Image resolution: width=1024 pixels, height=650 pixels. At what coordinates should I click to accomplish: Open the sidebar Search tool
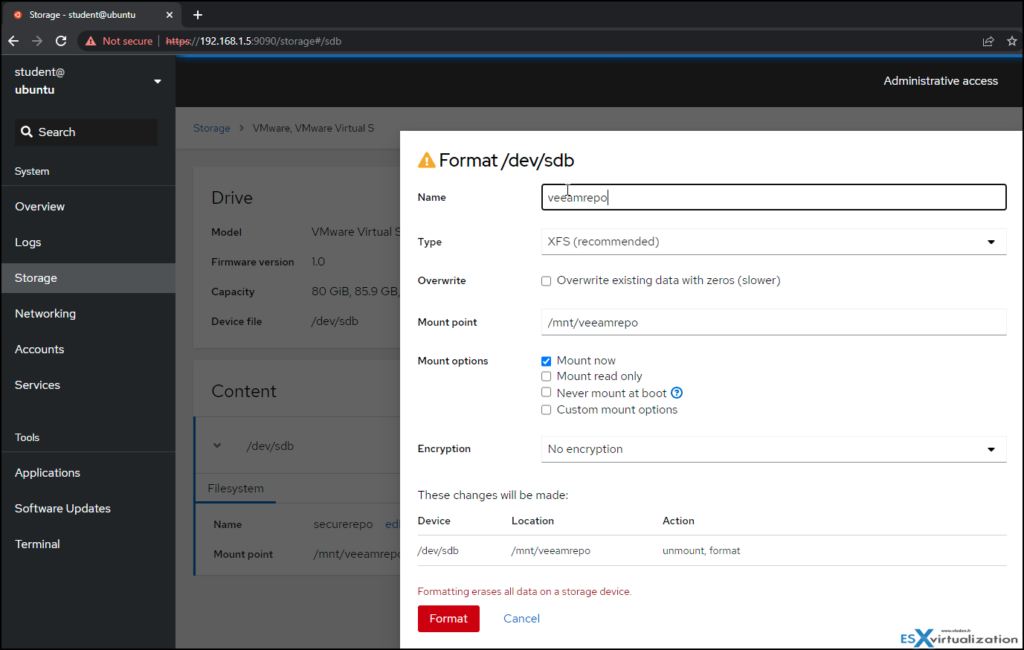point(85,132)
